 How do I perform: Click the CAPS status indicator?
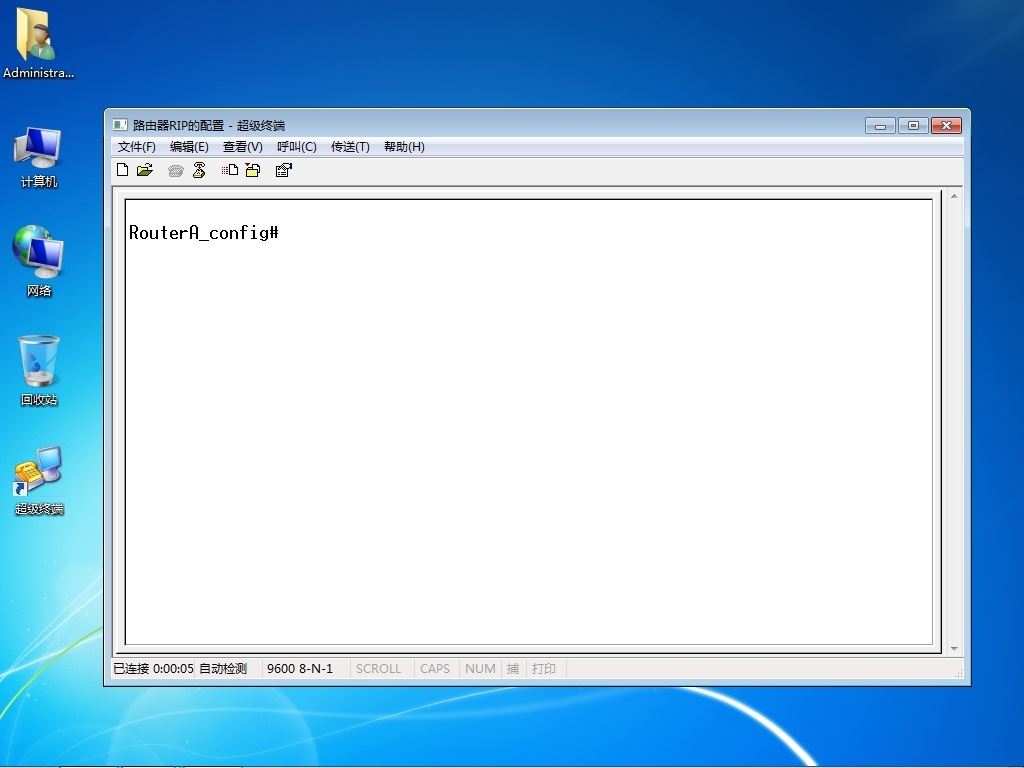point(435,669)
